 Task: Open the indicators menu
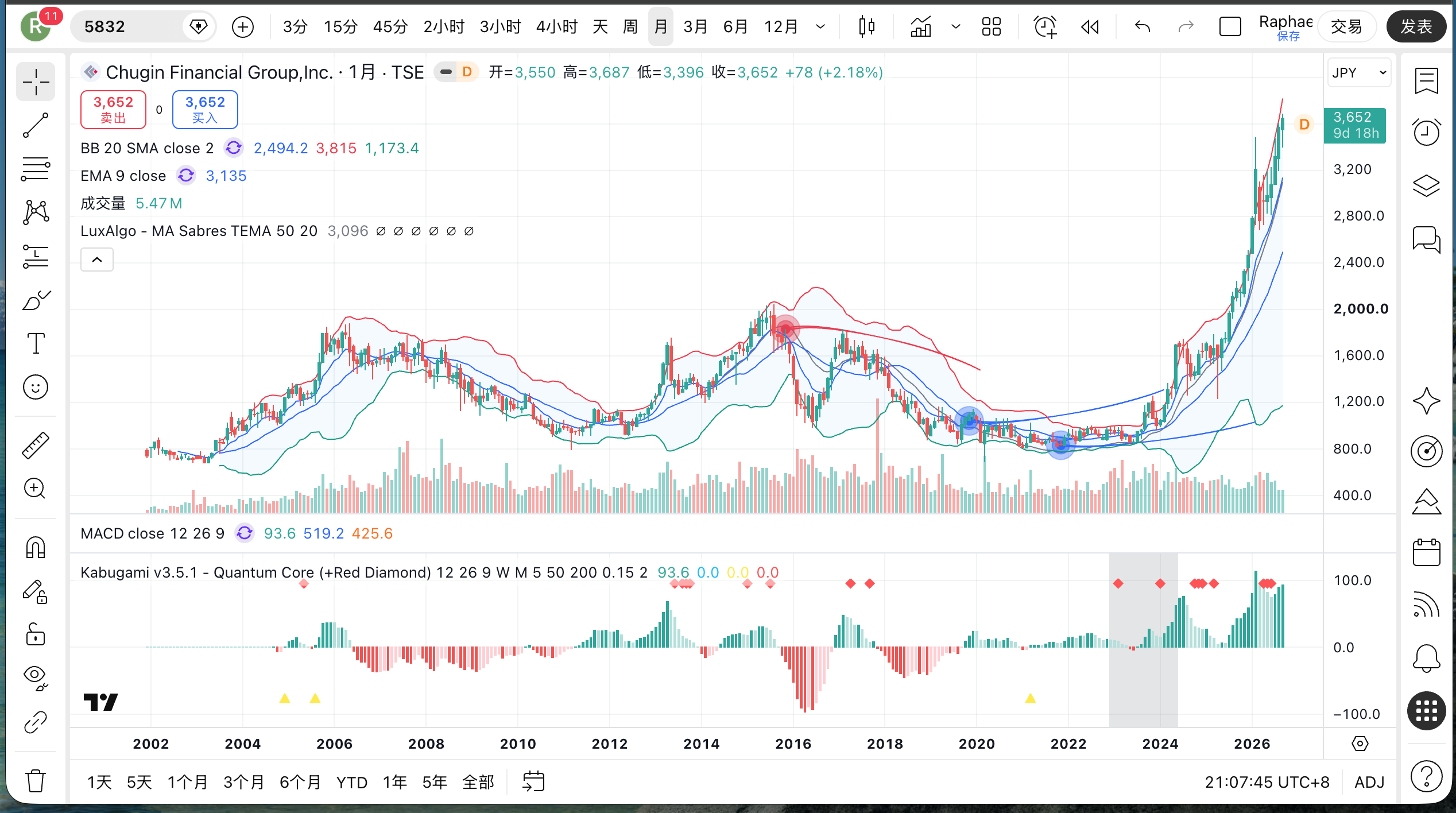tap(921, 26)
